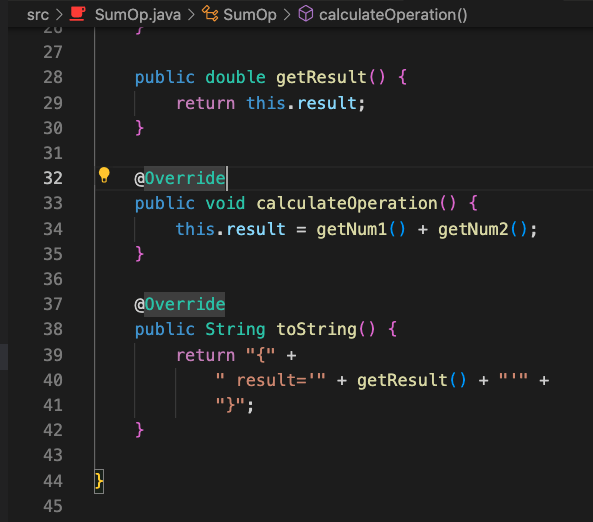The image size is (593, 522).
Task: Click the @Override annotation on line 37
Action: [180, 304]
